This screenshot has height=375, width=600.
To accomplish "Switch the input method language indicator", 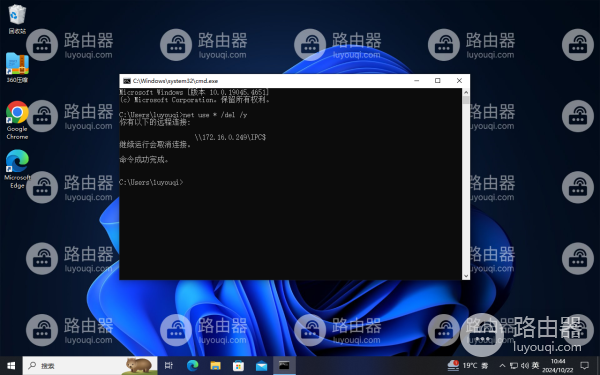I will point(535,366).
